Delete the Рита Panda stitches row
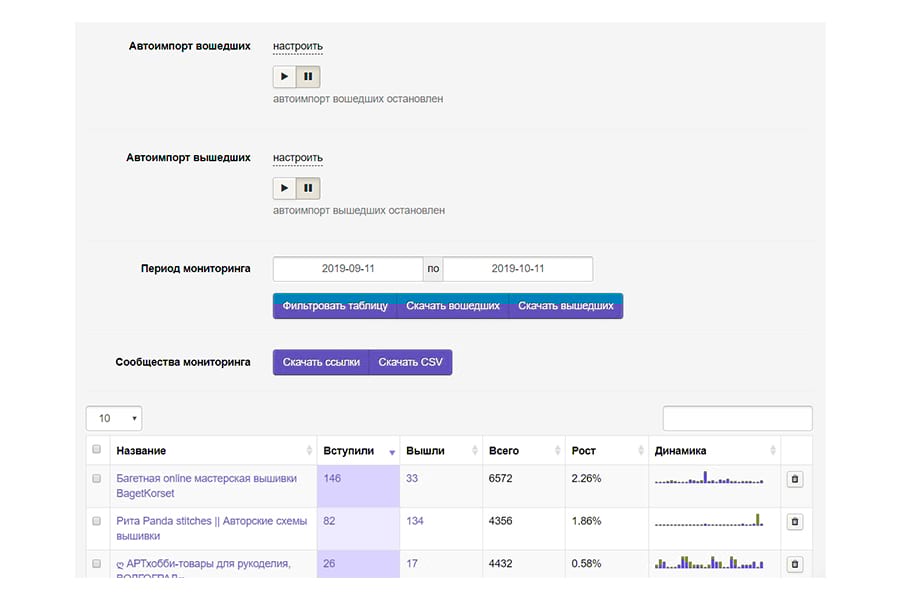 pyautogui.click(x=795, y=521)
